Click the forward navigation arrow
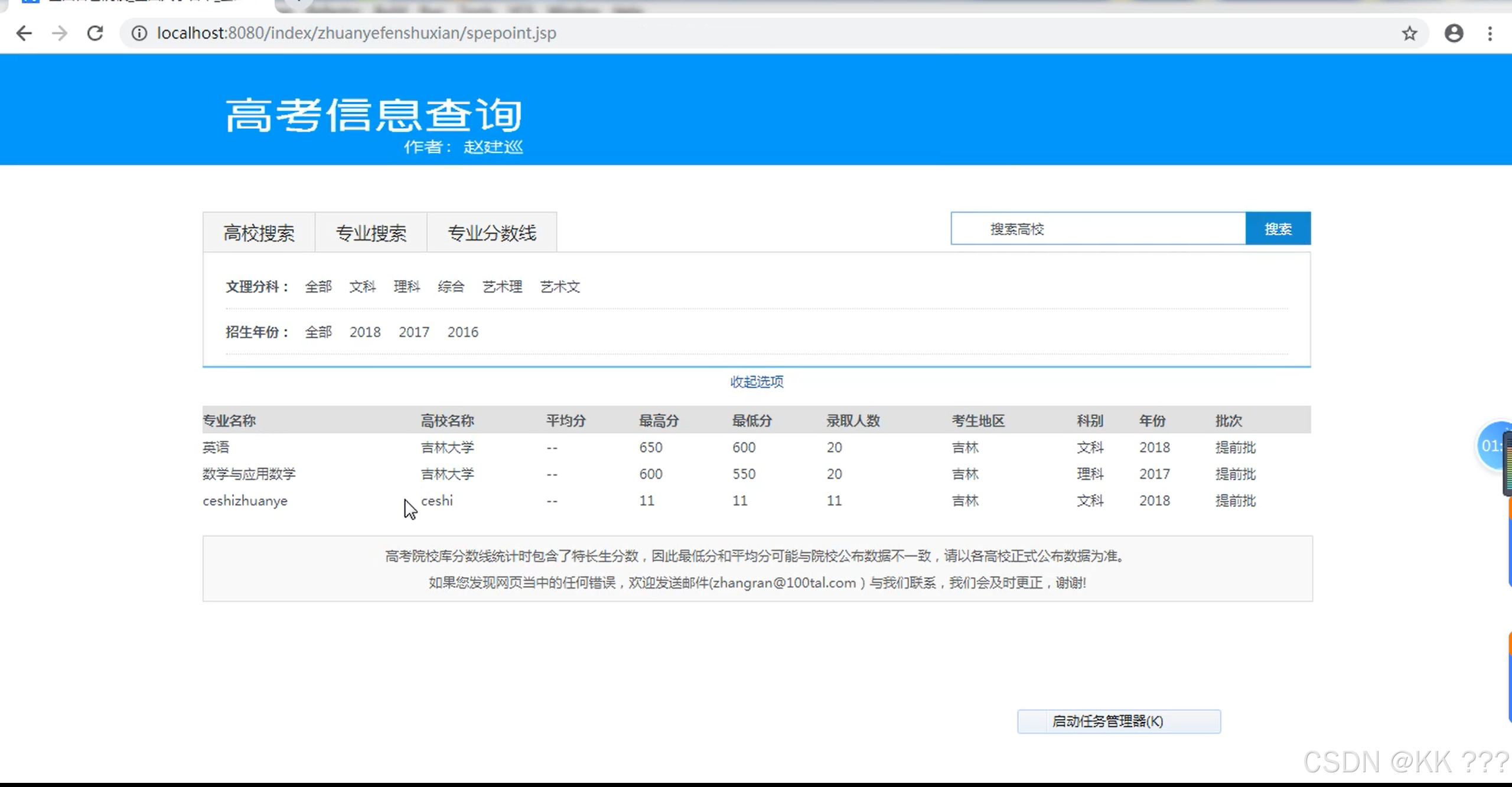Viewport: 1512px width, 787px height. coord(59,33)
